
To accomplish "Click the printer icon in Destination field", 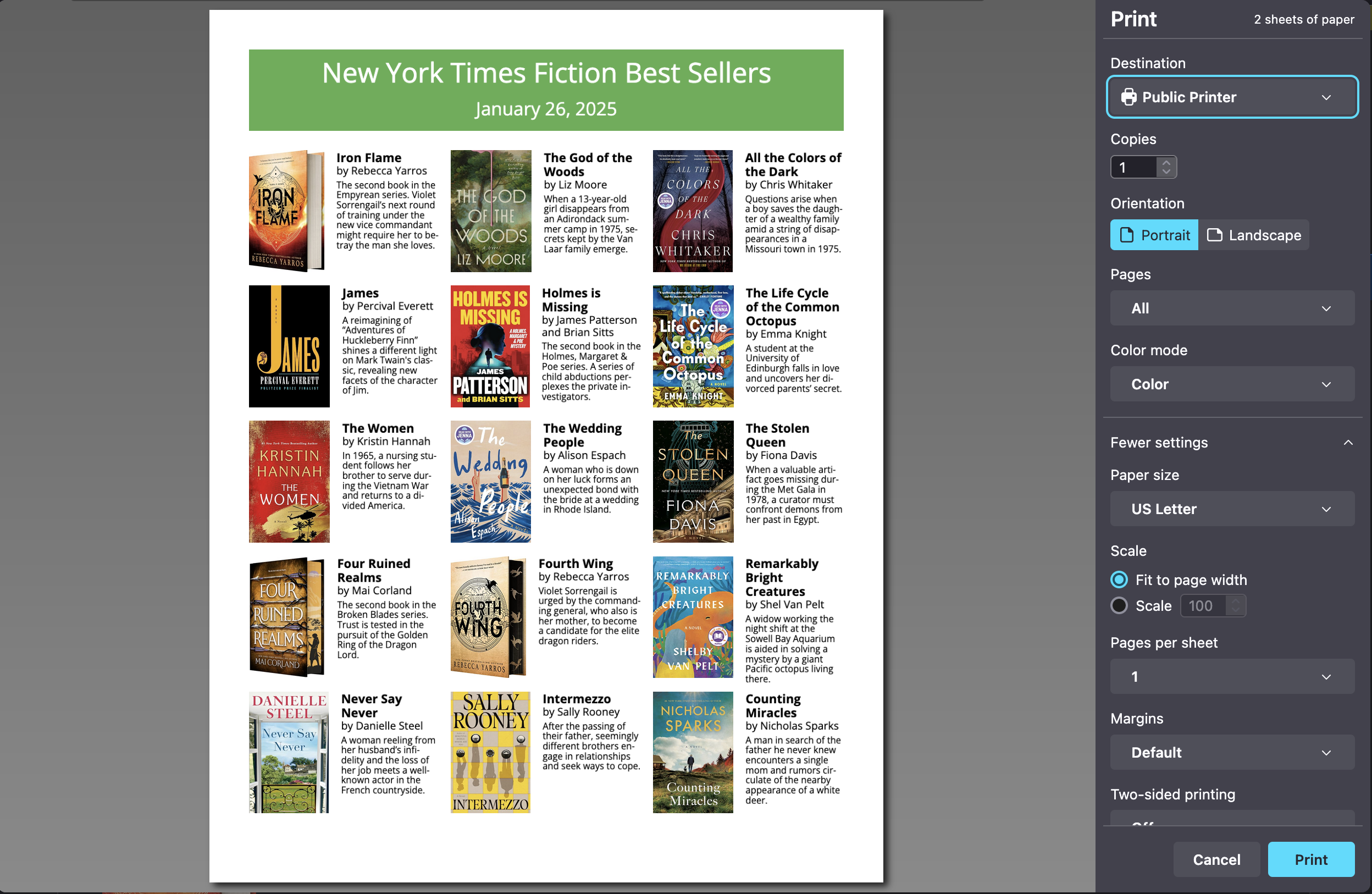I will pyautogui.click(x=1128, y=97).
